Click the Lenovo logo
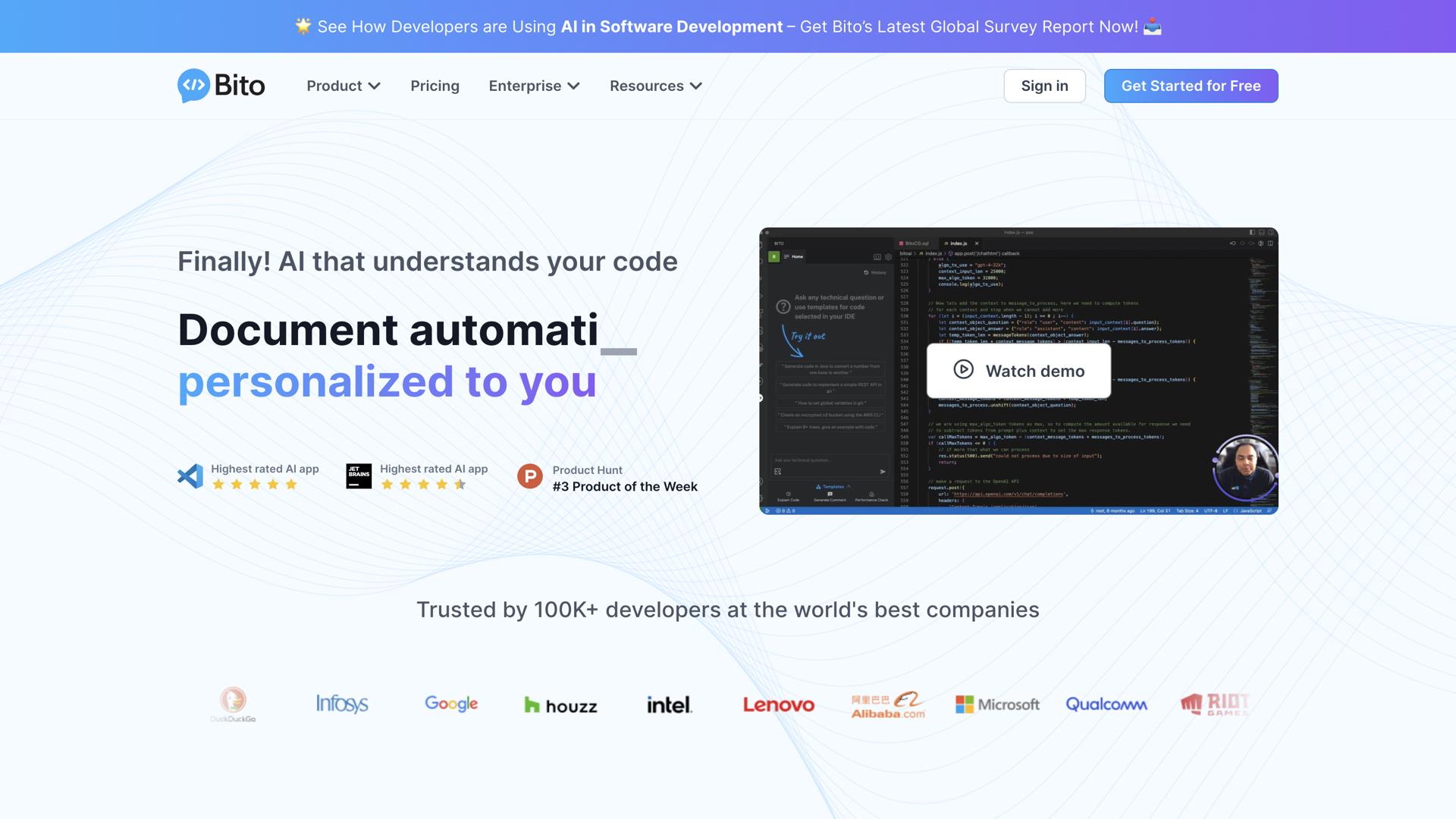Image resolution: width=1456 pixels, height=819 pixels. click(779, 705)
